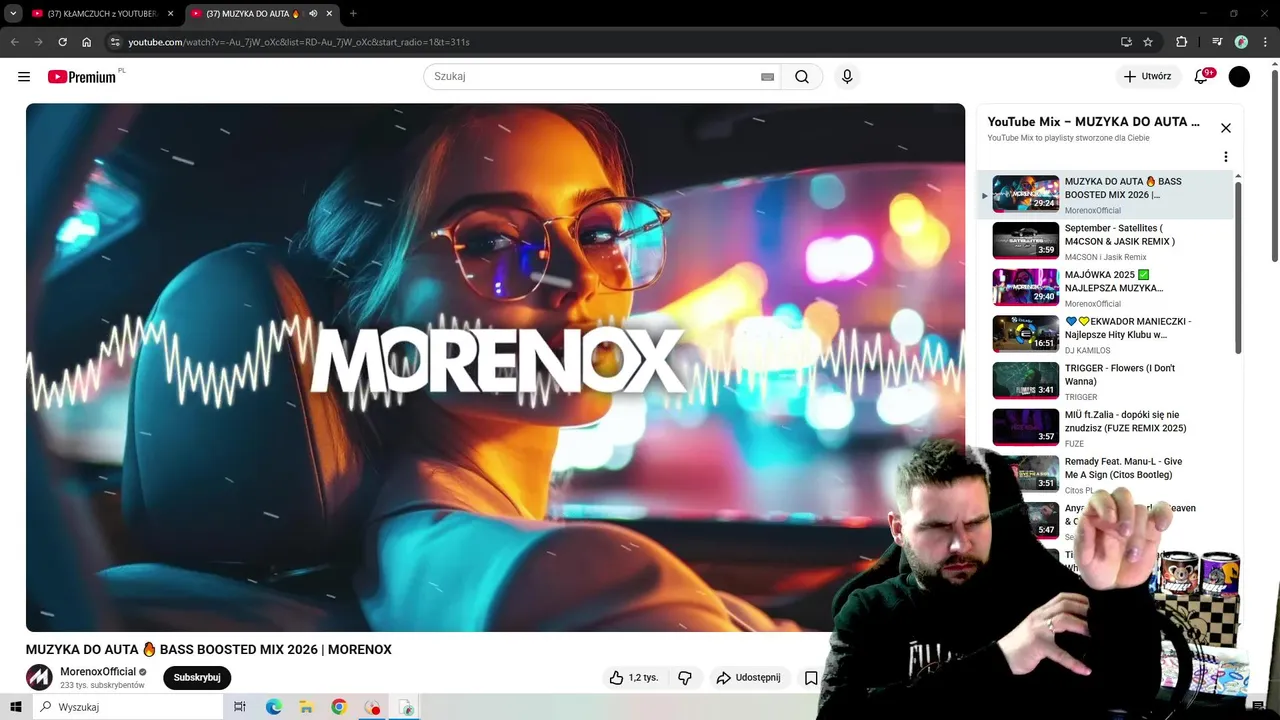This screenshot has height=720, width=1280.
Task: Play TRIGGER - Flowers (I Don't Wanna)
Action: 1105,381
